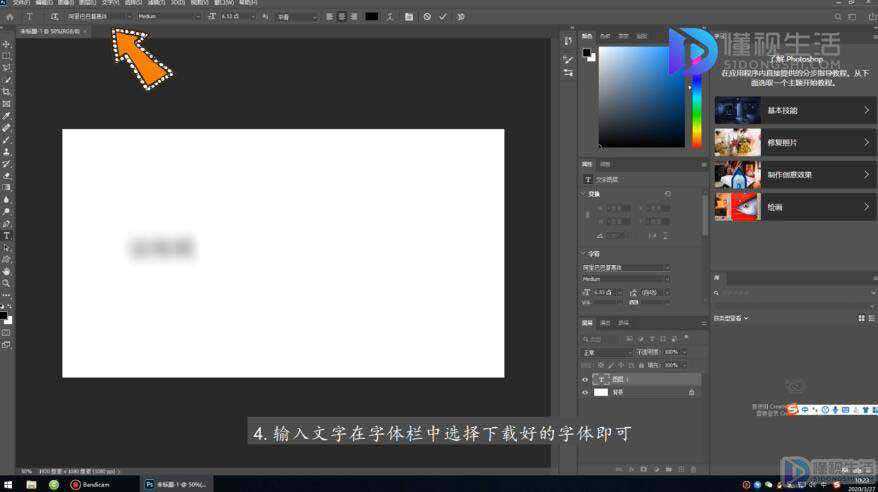Select the Move tool
This screenshot has height=492, width=878.
(x=7, y=44)
